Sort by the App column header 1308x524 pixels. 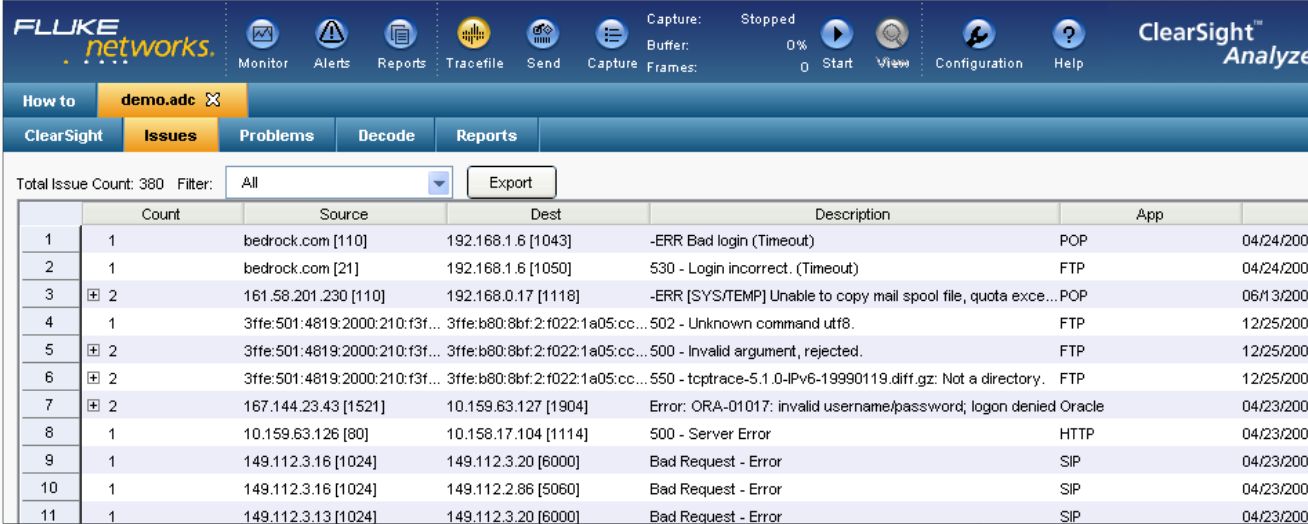(1150, 213)
